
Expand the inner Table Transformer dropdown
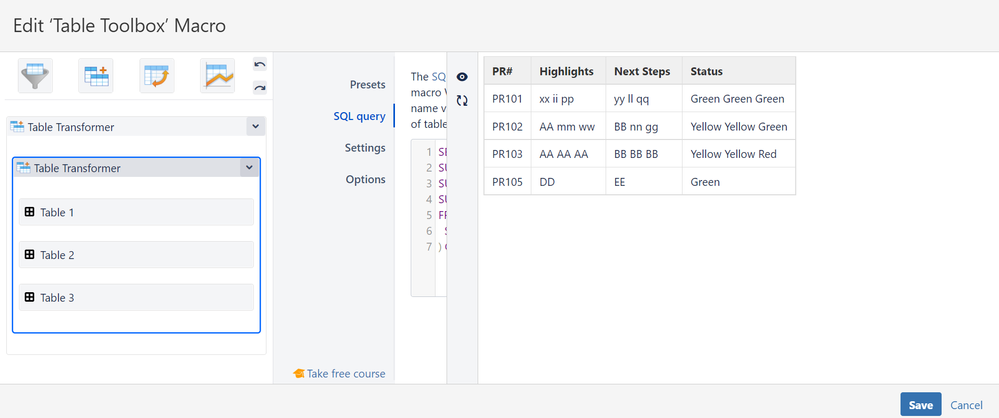(x=248, y=168)
